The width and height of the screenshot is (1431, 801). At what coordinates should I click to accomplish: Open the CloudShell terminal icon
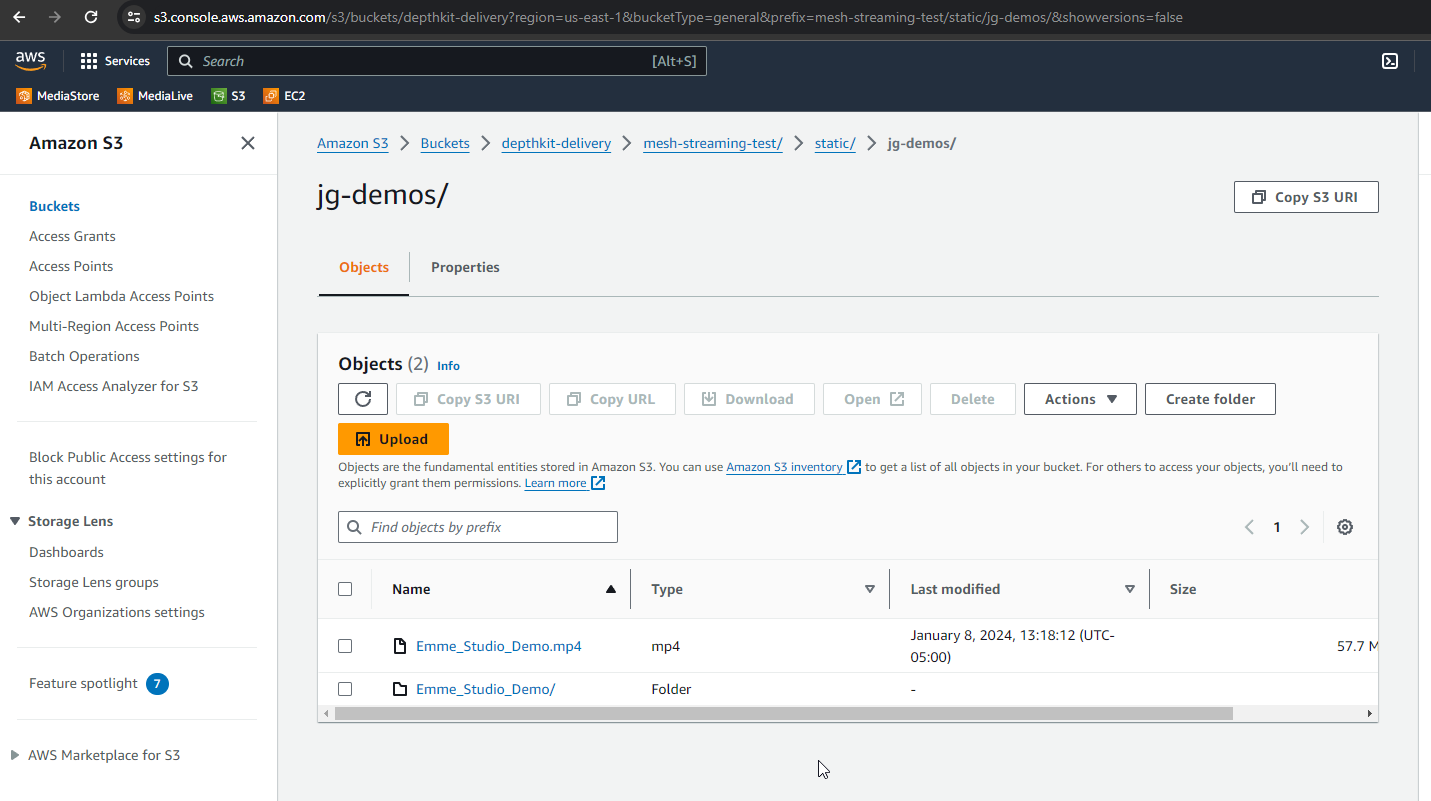1389,61
